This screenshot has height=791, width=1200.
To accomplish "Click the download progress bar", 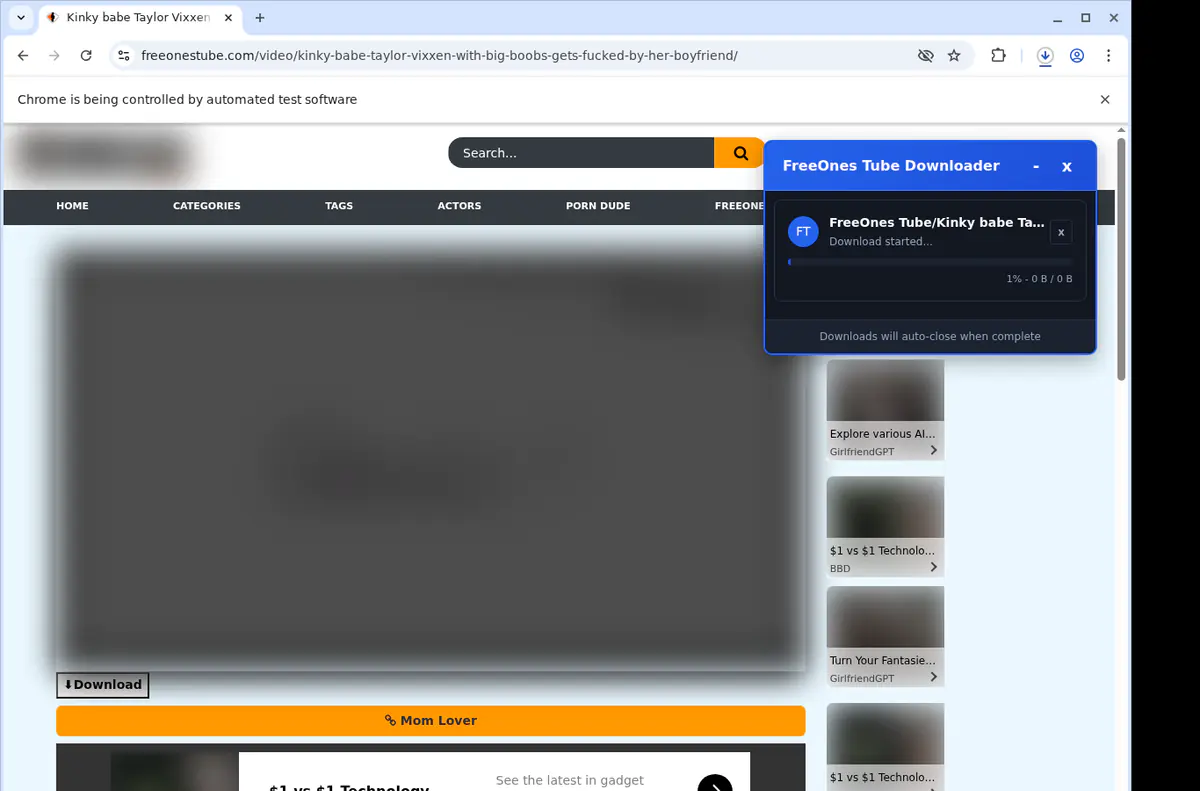I will [x=930, y=262].
